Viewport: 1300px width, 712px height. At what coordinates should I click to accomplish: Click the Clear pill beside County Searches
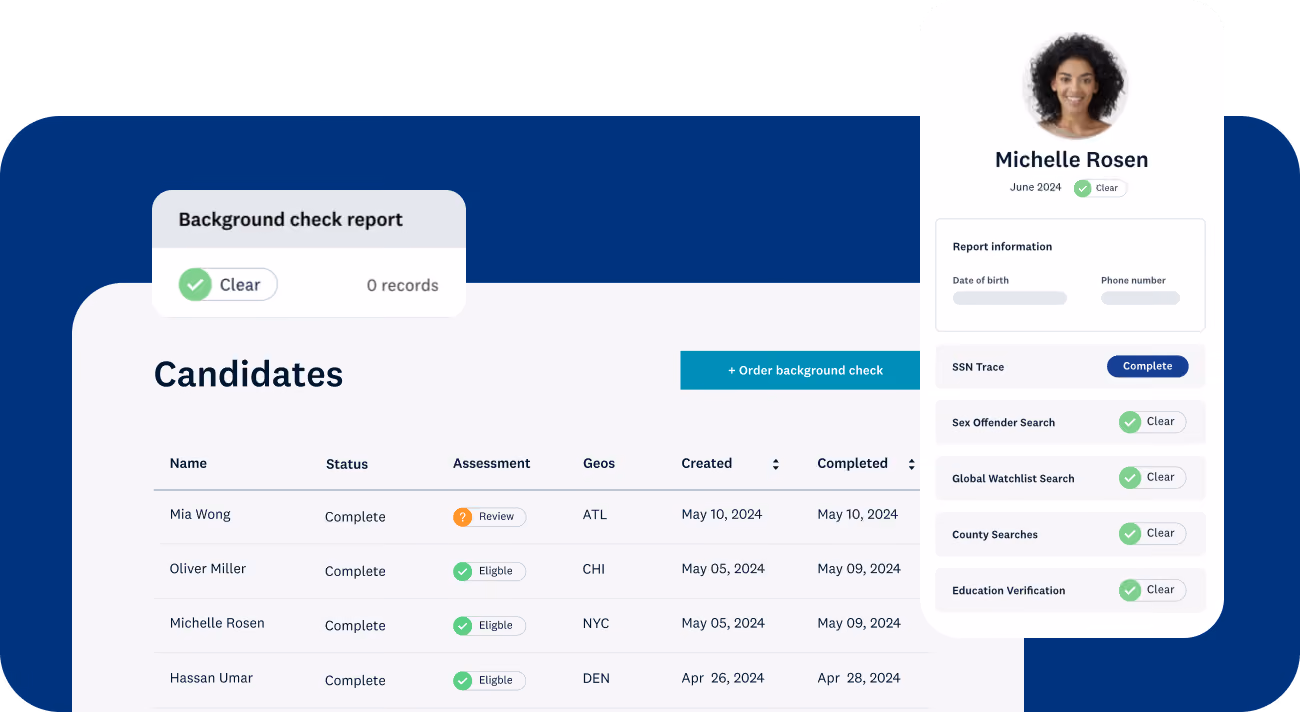point(1152,534)
